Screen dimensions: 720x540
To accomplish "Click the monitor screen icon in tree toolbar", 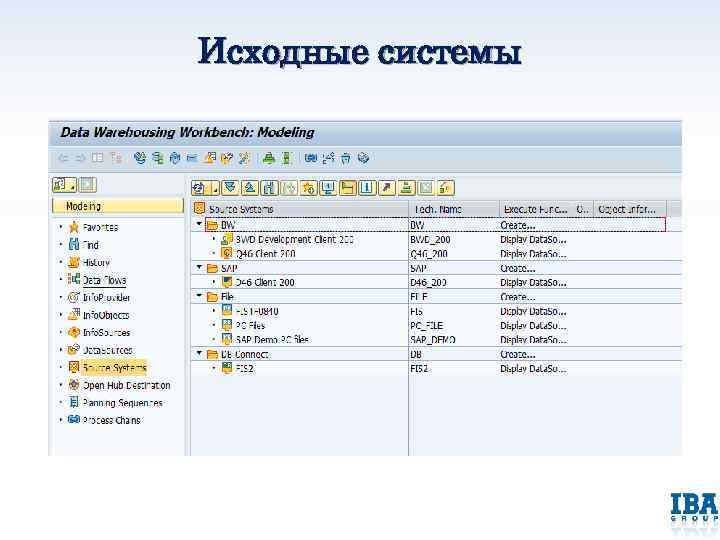I will [328, 188].
